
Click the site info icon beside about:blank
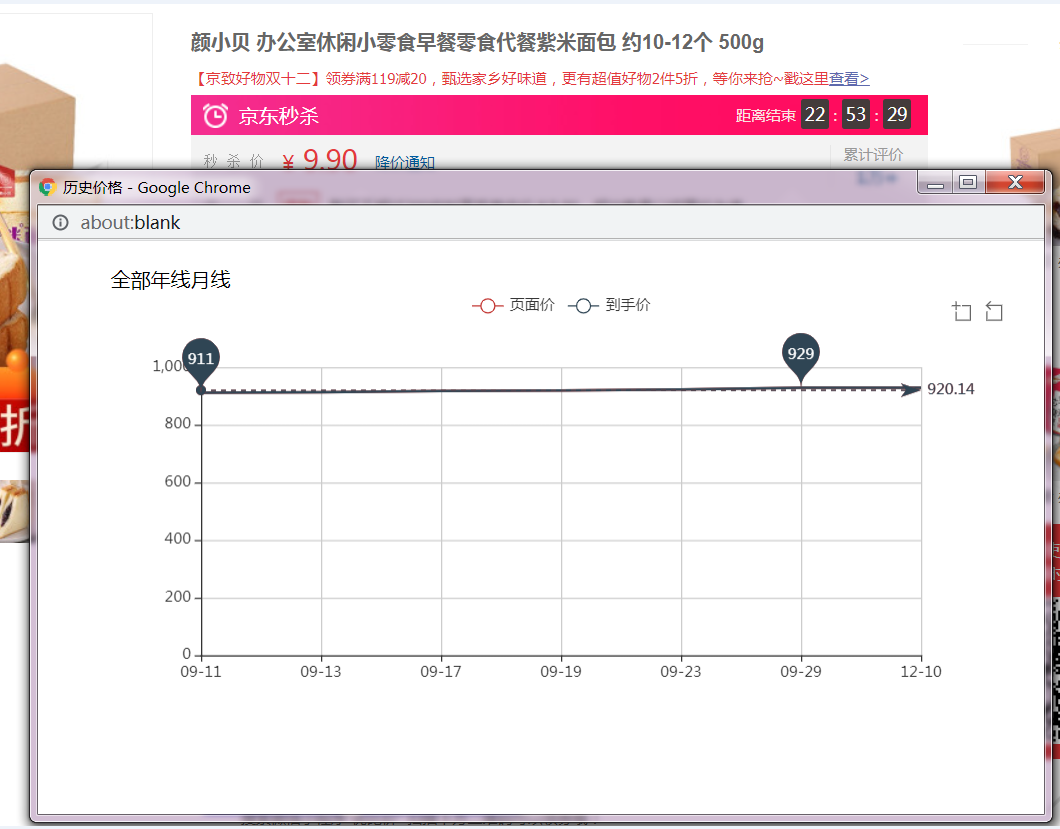tap(60, 222)
